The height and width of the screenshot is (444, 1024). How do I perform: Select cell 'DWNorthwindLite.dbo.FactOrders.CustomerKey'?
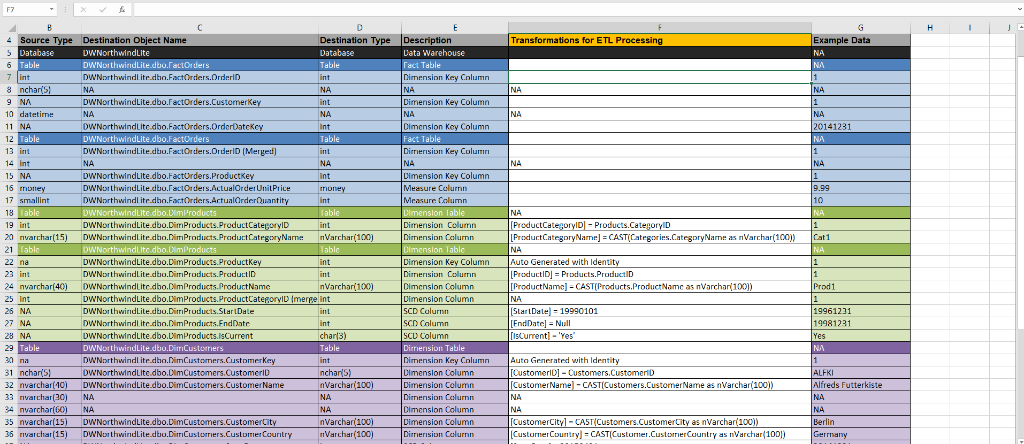200,102
